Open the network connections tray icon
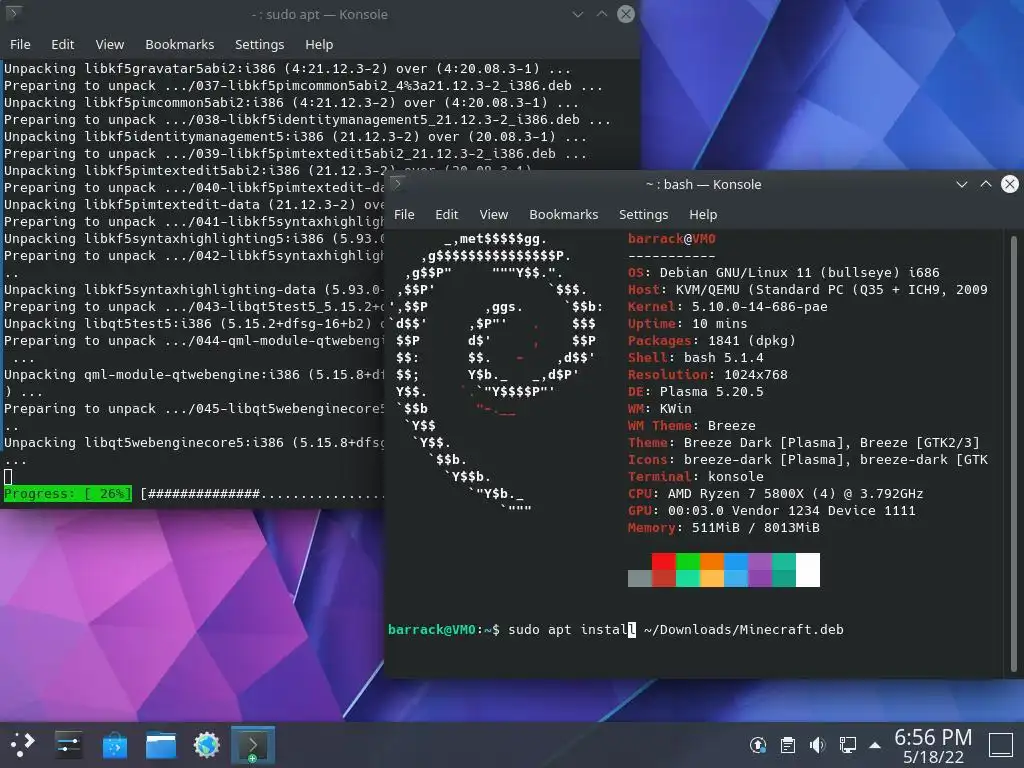Image resolution: width=1024 pixels, height=768 pixels. [848, 744]
